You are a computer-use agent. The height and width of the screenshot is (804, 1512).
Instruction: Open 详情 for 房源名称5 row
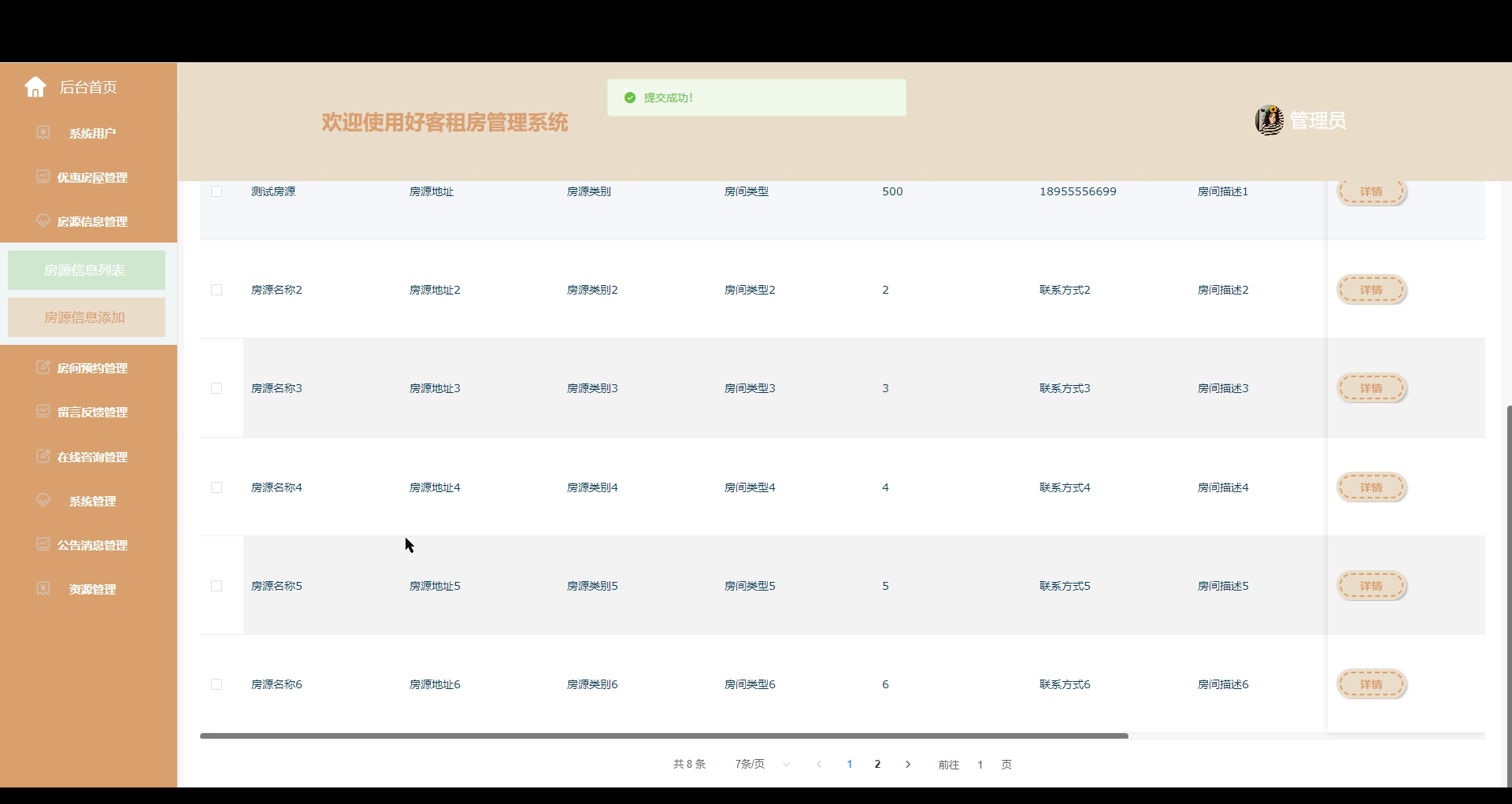pos(1371,586)
